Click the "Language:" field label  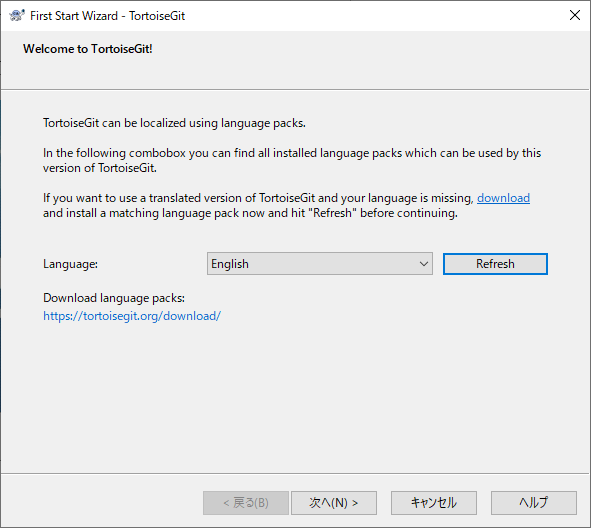70,264
